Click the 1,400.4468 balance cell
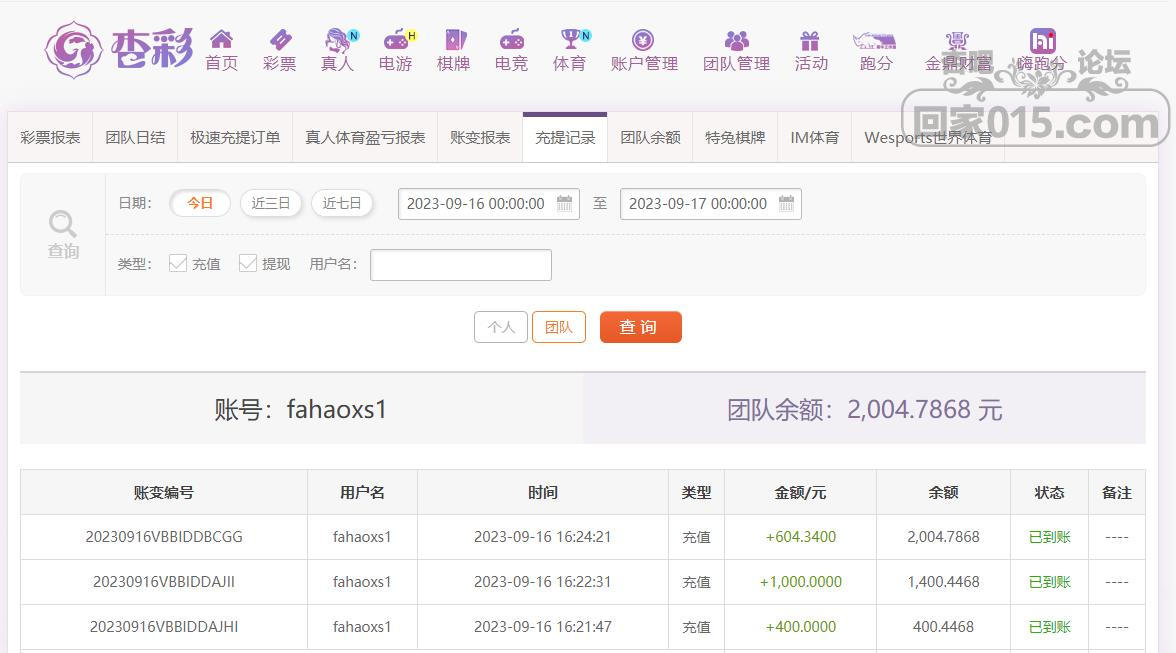The height and width of the screenshot is (653, 1176). 943,582
